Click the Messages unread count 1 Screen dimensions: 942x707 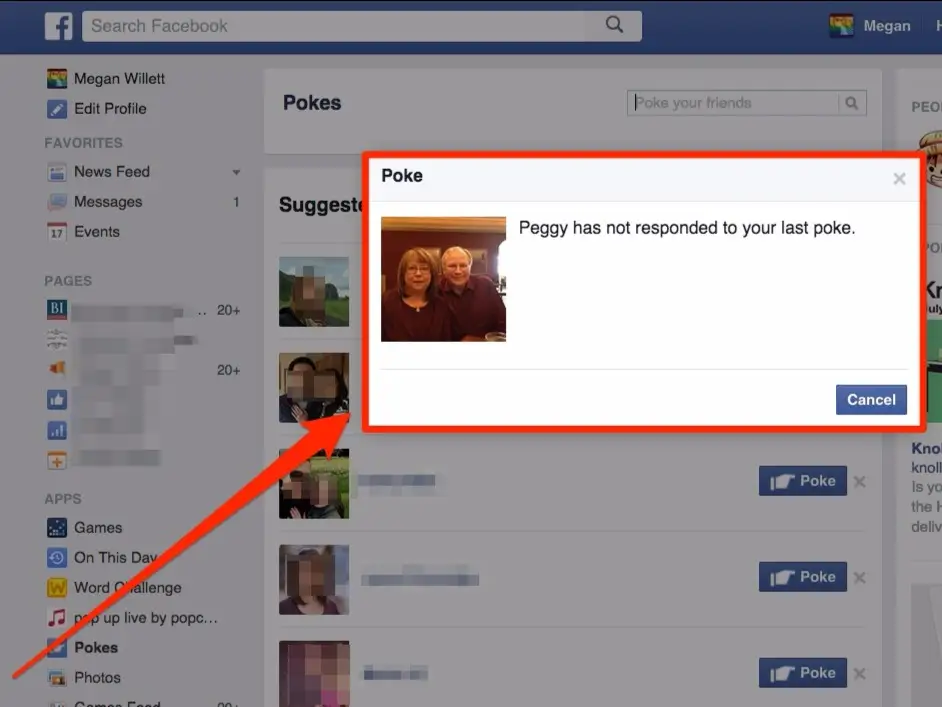[x=236, y=202]
